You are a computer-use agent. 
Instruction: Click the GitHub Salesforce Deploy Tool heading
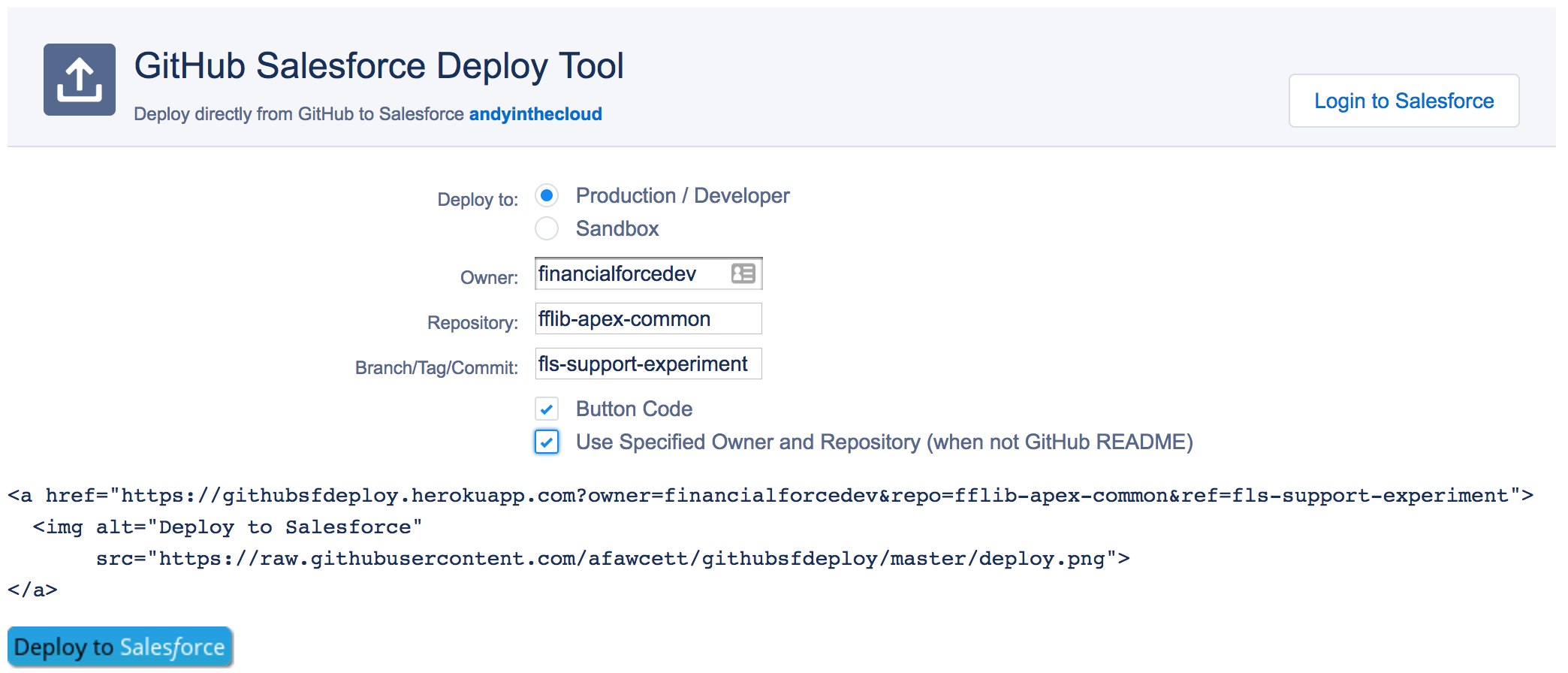pos(378,66)
